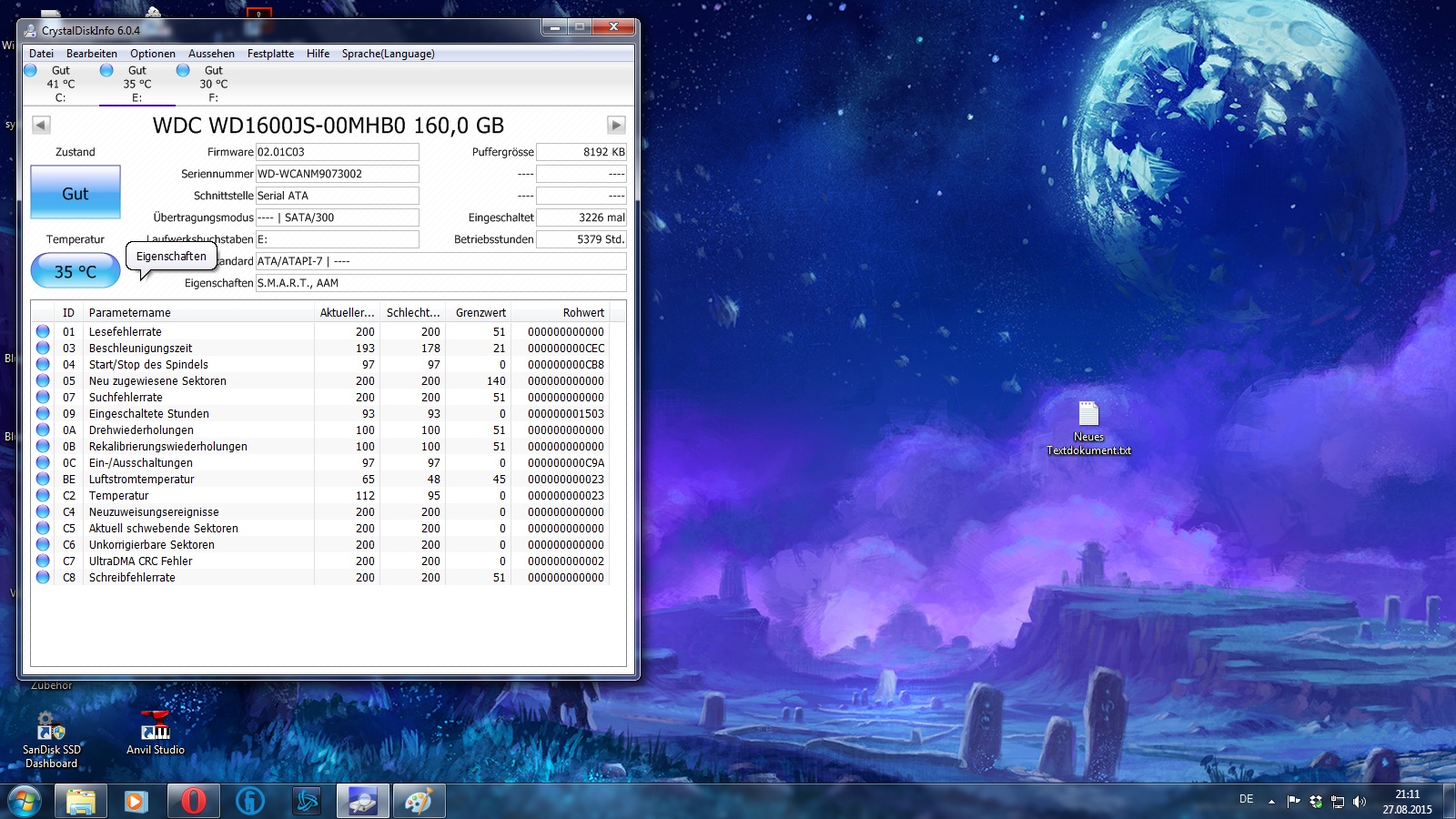The image size is (1456, 819).
Task: Open the Optionen menu
Action: point(153,54)
